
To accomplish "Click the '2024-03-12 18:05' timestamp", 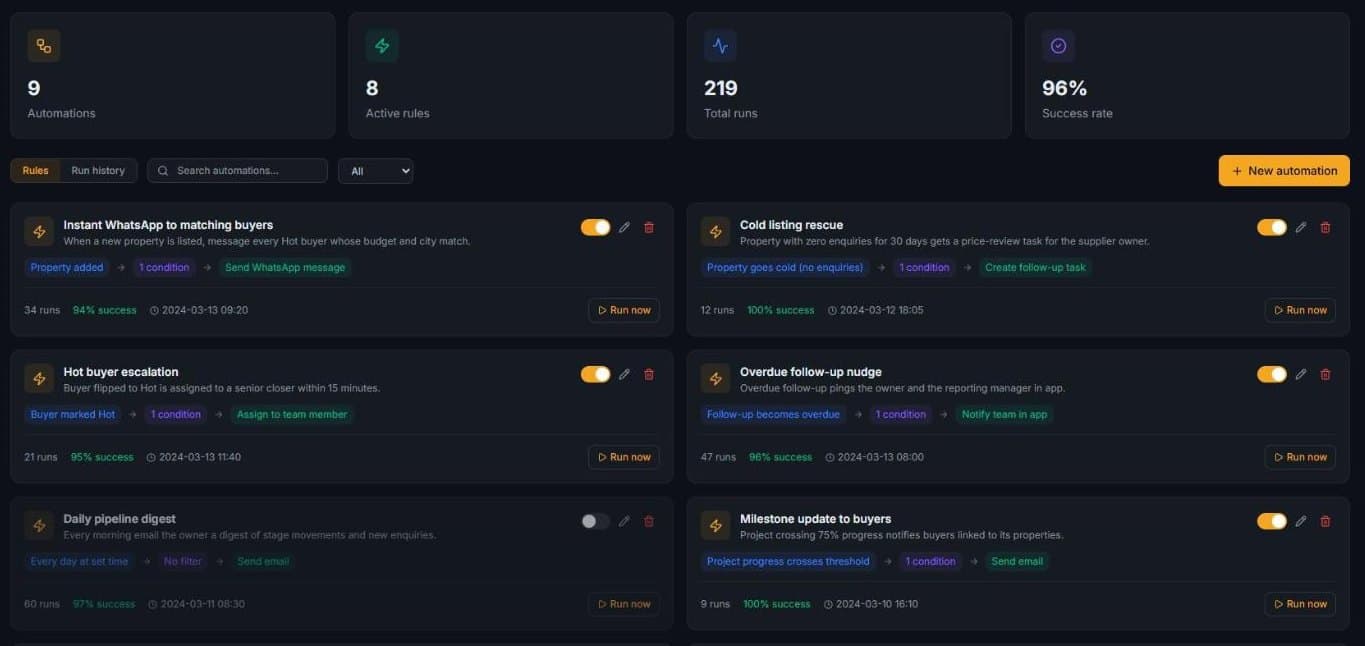I will click(x=882, y=310).
